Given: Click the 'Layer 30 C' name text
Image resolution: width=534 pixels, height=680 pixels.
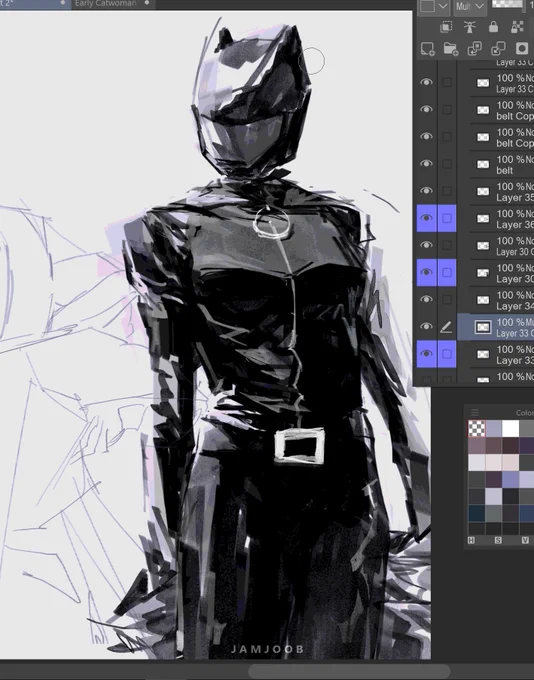Looking at the screenshot, I should point(515,252).
